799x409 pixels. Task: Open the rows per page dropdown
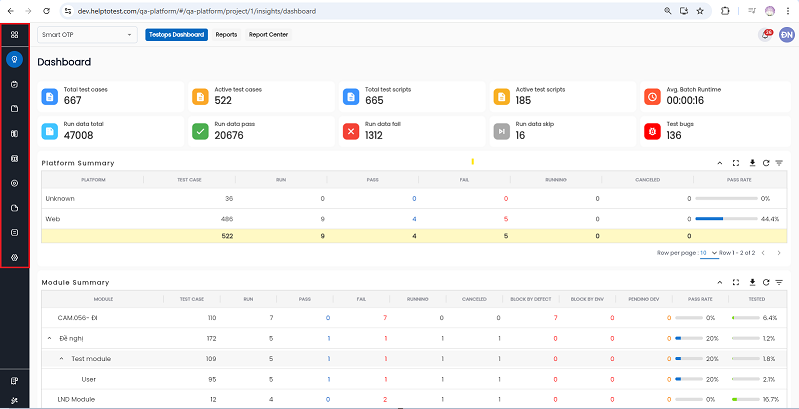(x=708, y=253)
